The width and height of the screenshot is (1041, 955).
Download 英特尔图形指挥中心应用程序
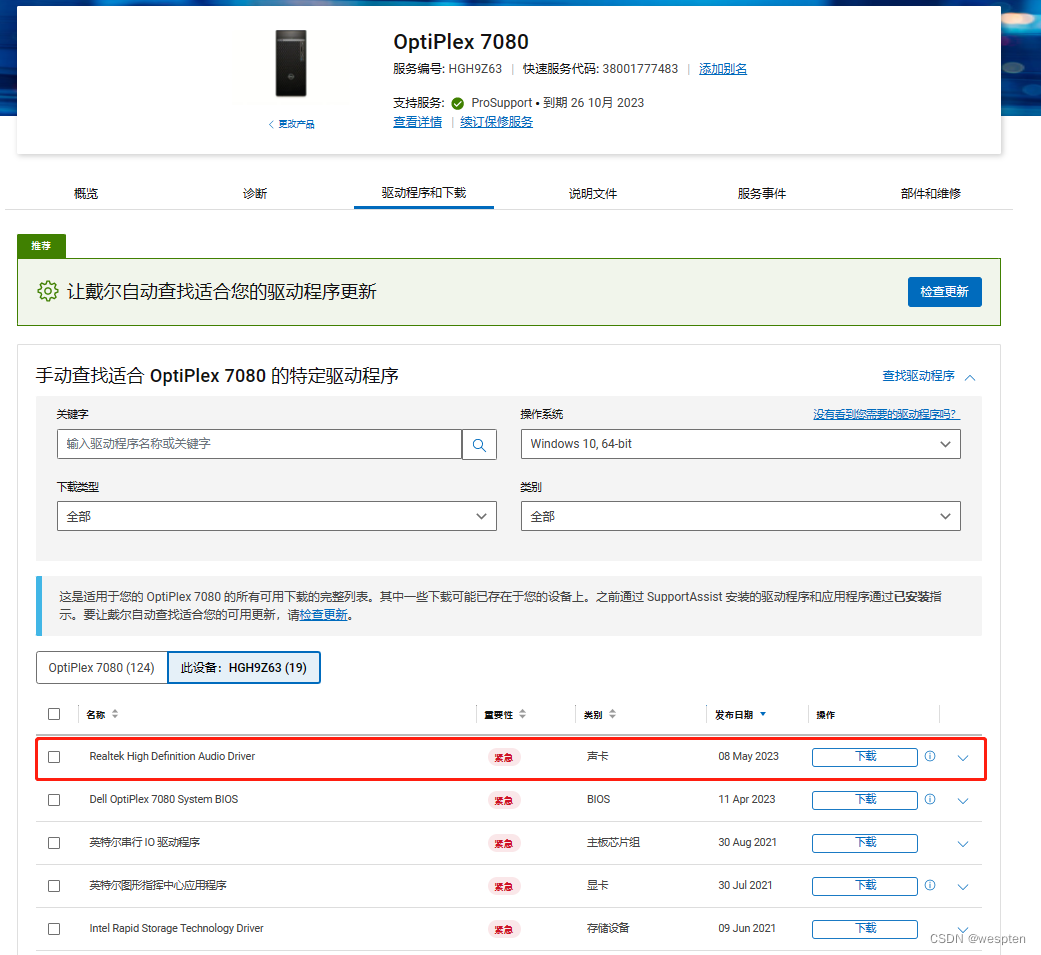pyautogui.click(x=864, y=886)
